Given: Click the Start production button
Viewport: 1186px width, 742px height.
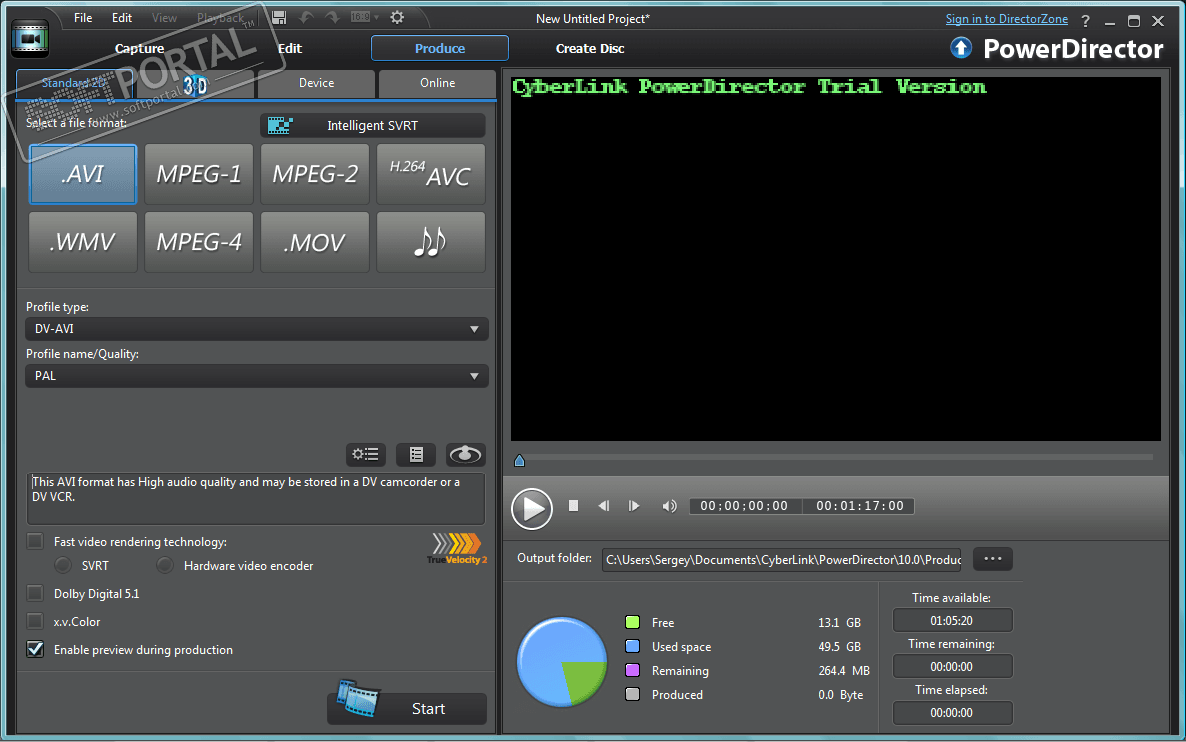Looking at the screenshot, I should point(407,708).
